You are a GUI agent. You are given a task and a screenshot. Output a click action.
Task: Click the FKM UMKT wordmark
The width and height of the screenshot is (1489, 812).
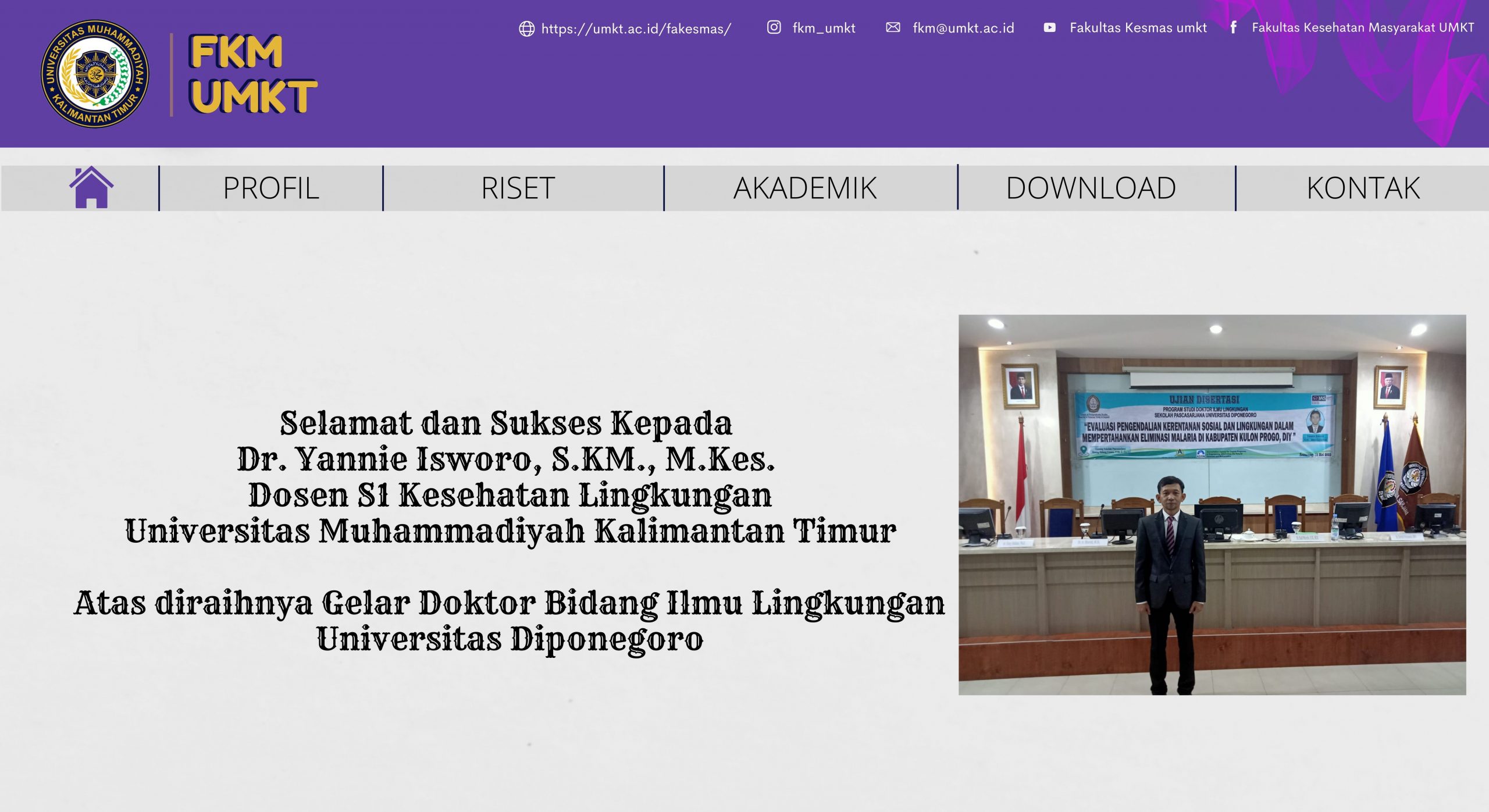click(252, 74)
